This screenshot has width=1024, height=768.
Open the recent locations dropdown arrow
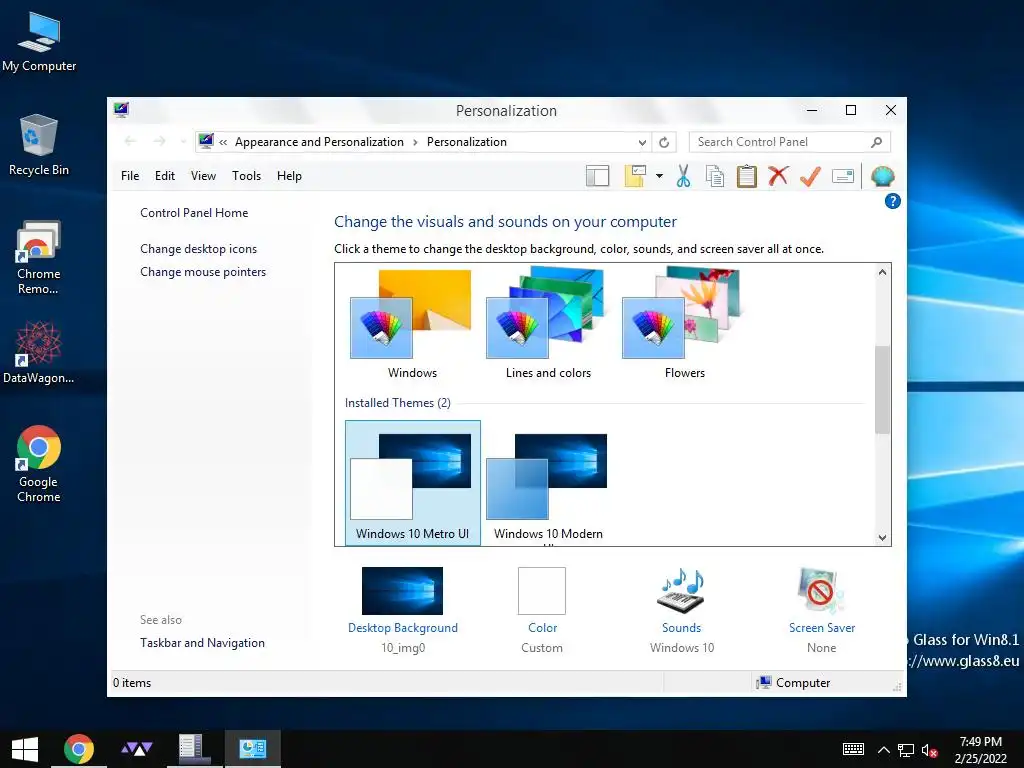coord(184,141)
